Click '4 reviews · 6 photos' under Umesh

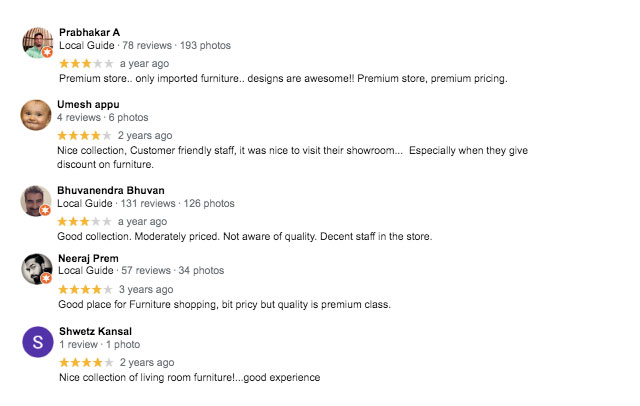tap(102, 118)
